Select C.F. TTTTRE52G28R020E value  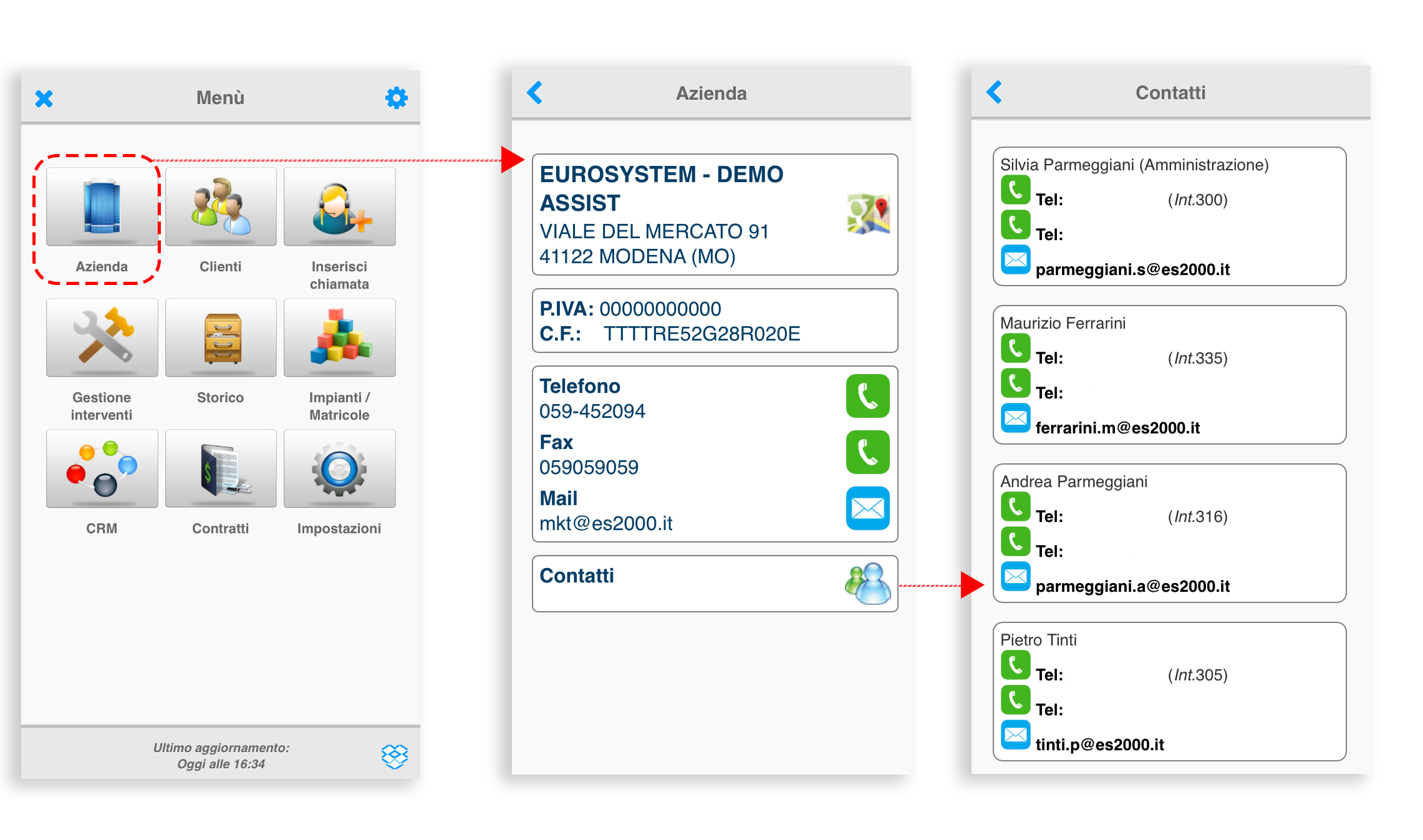(702, 334)
